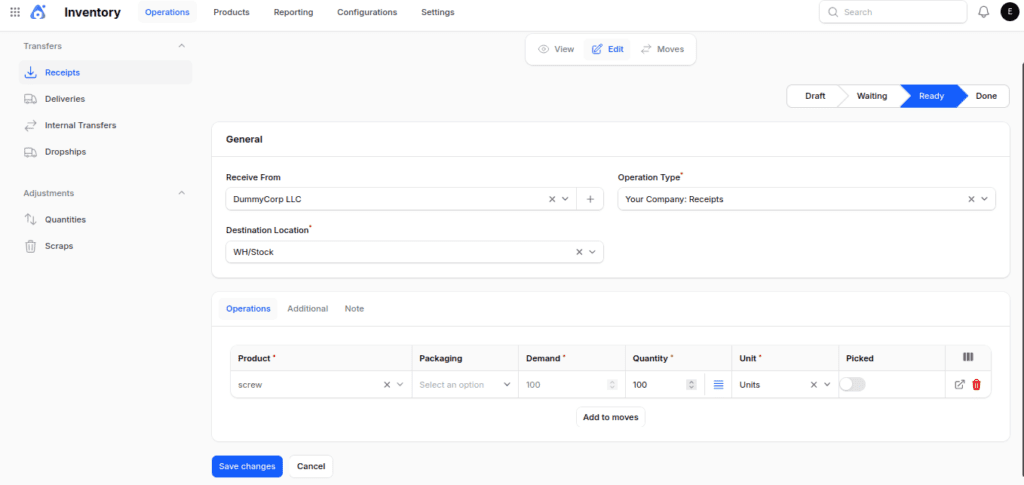The width and height of the screenshot is (1024, 485).
Task: Click the Scraps trash bin icon
Action: pyautogui.click(x=30, y=246)
